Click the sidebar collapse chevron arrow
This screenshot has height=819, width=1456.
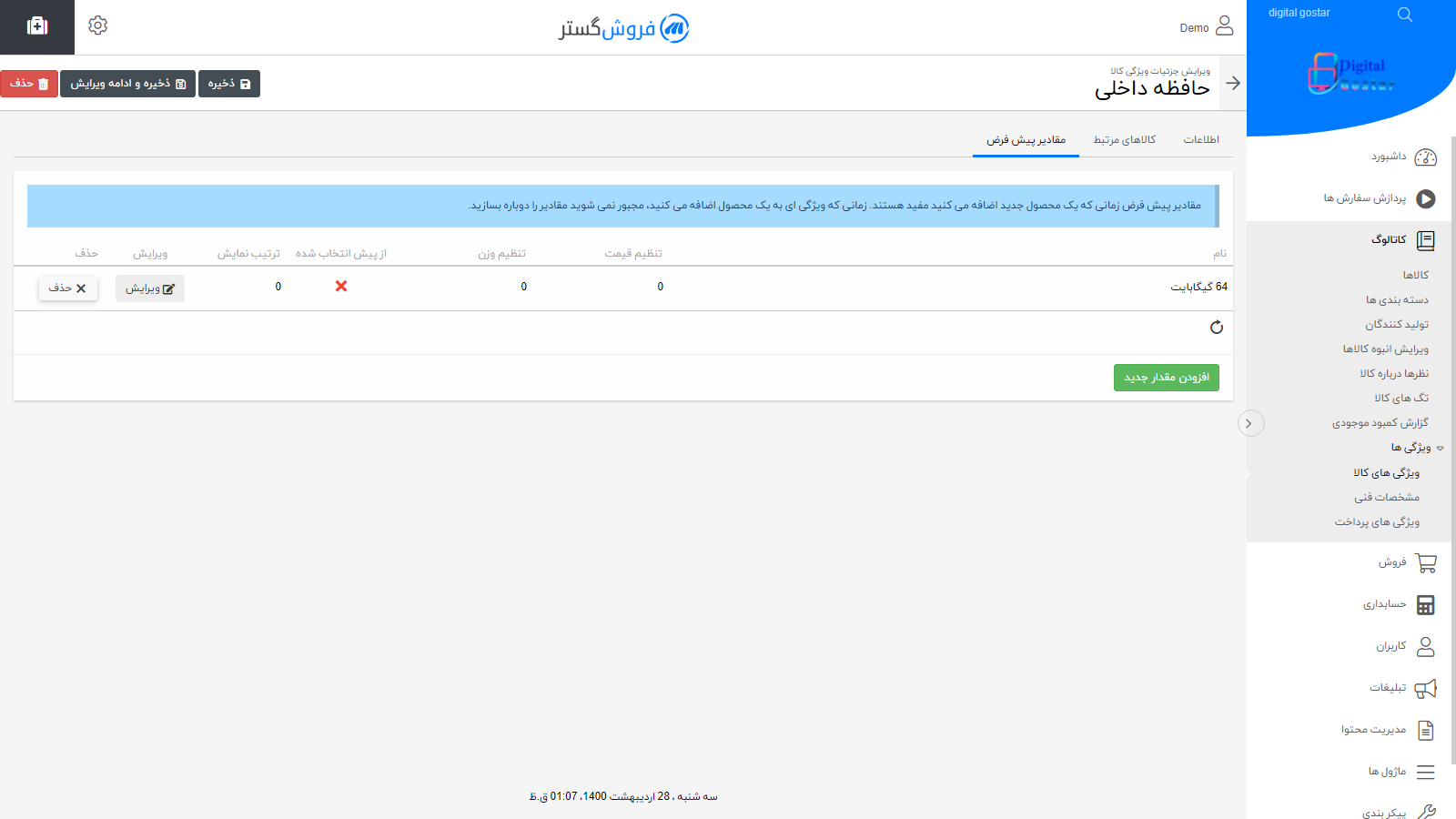(x=1250, y=423)
